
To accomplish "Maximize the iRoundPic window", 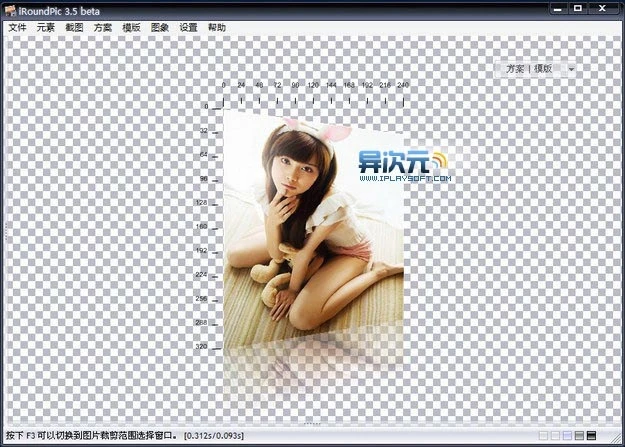I will click(578, 9).
